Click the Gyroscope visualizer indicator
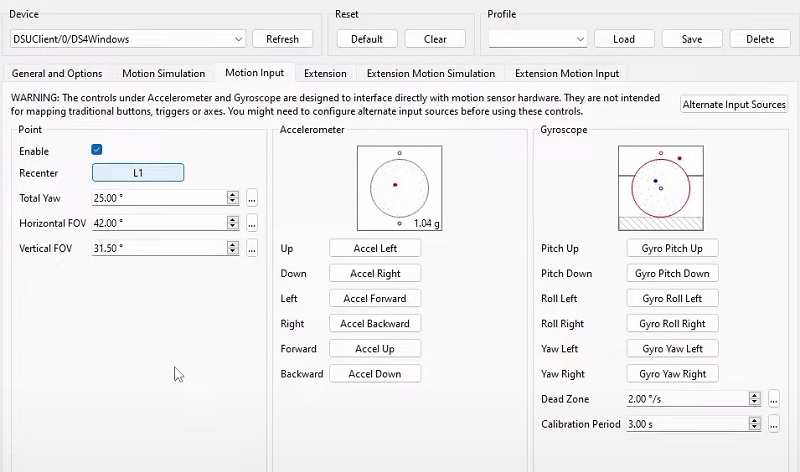800x472 pixels. (x=660, y=187)
